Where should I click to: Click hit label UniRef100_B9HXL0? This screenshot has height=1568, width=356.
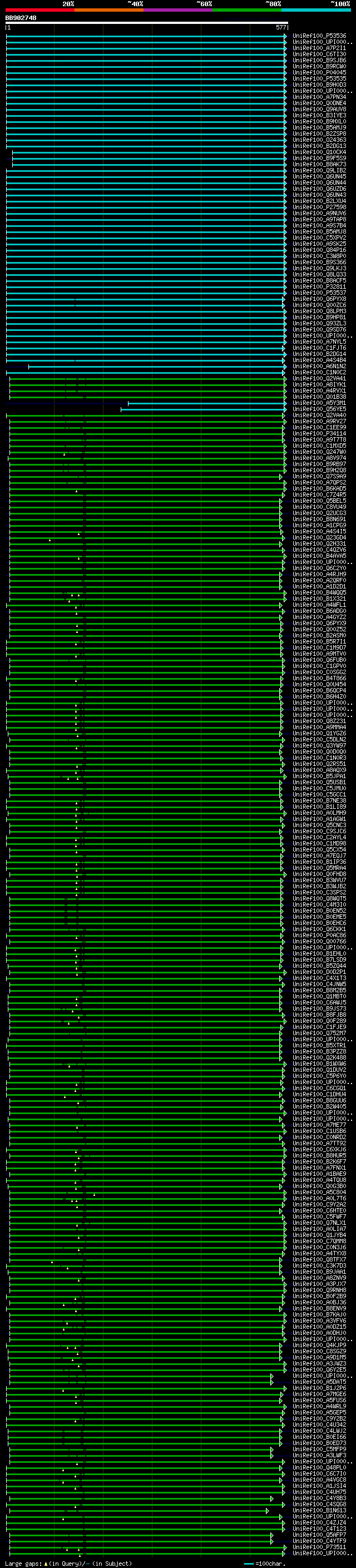tap(319, 122)
